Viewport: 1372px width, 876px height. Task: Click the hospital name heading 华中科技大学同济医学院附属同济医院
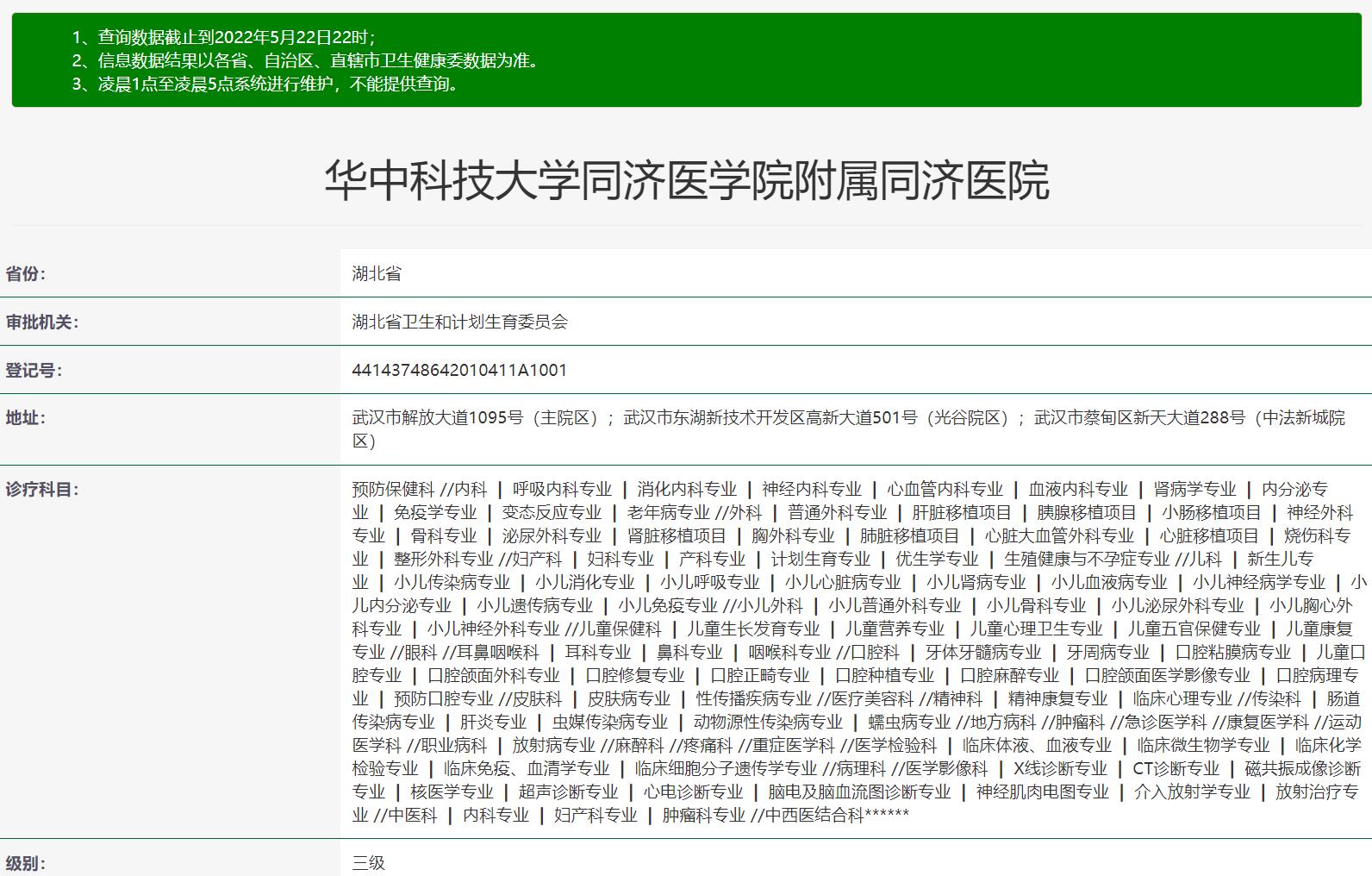[686, 180]
